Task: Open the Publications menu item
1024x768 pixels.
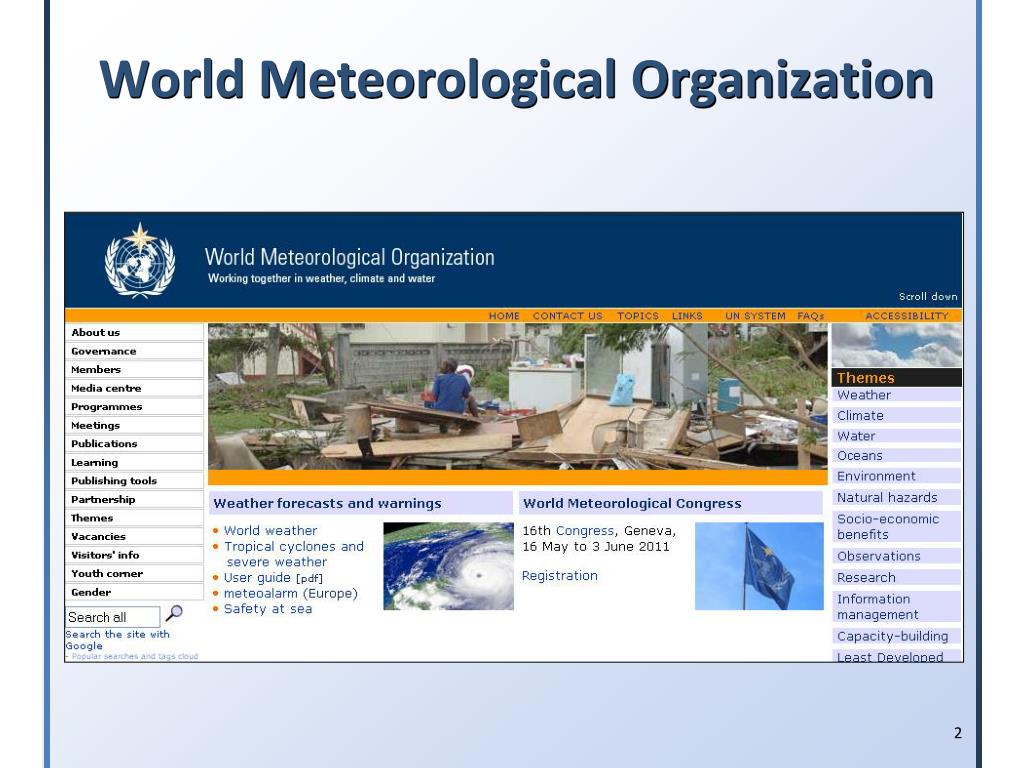Action: click(135, 443)
